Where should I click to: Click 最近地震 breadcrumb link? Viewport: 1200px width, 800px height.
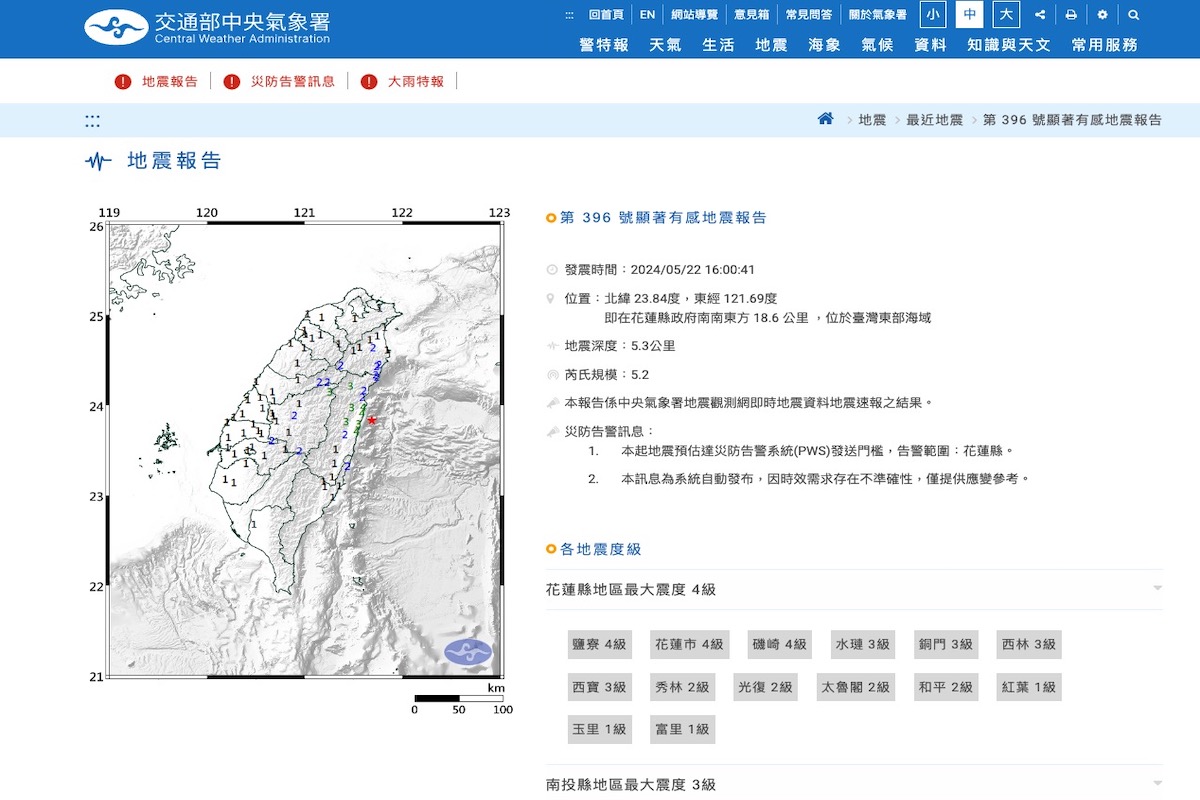coord(934,120)
